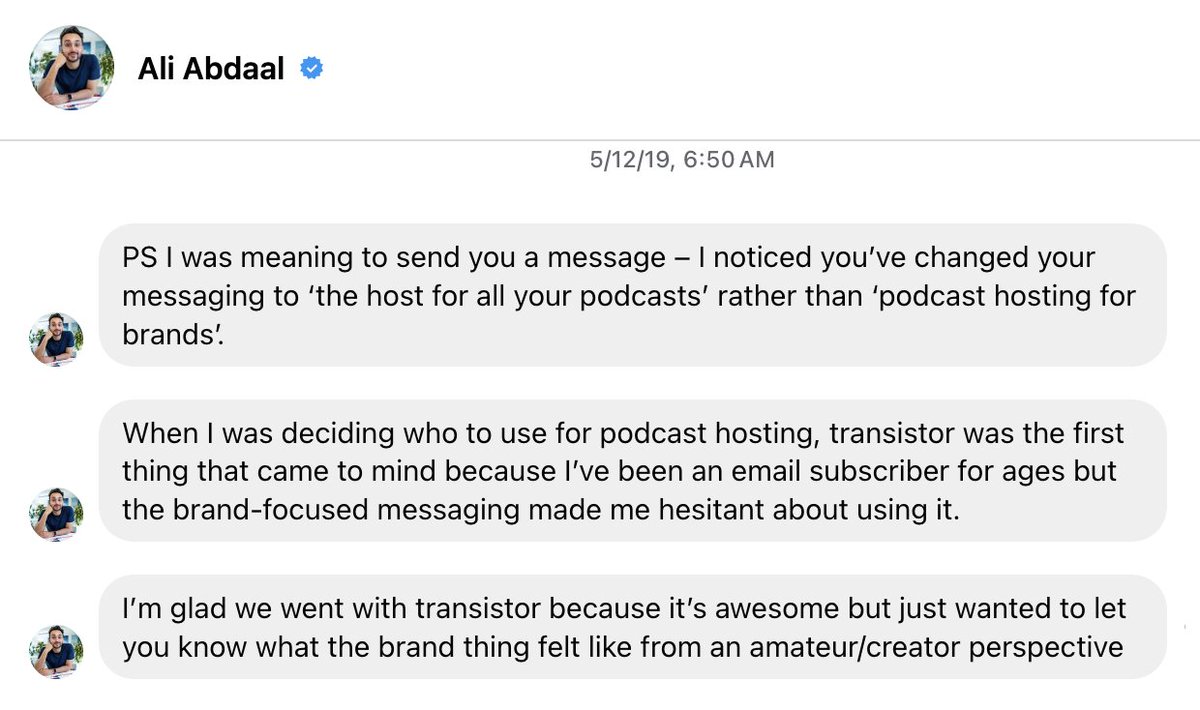Select the message bubble starting "When I was deciding"
This screenshot has width=1200, height=710.
tap(632, 471)
